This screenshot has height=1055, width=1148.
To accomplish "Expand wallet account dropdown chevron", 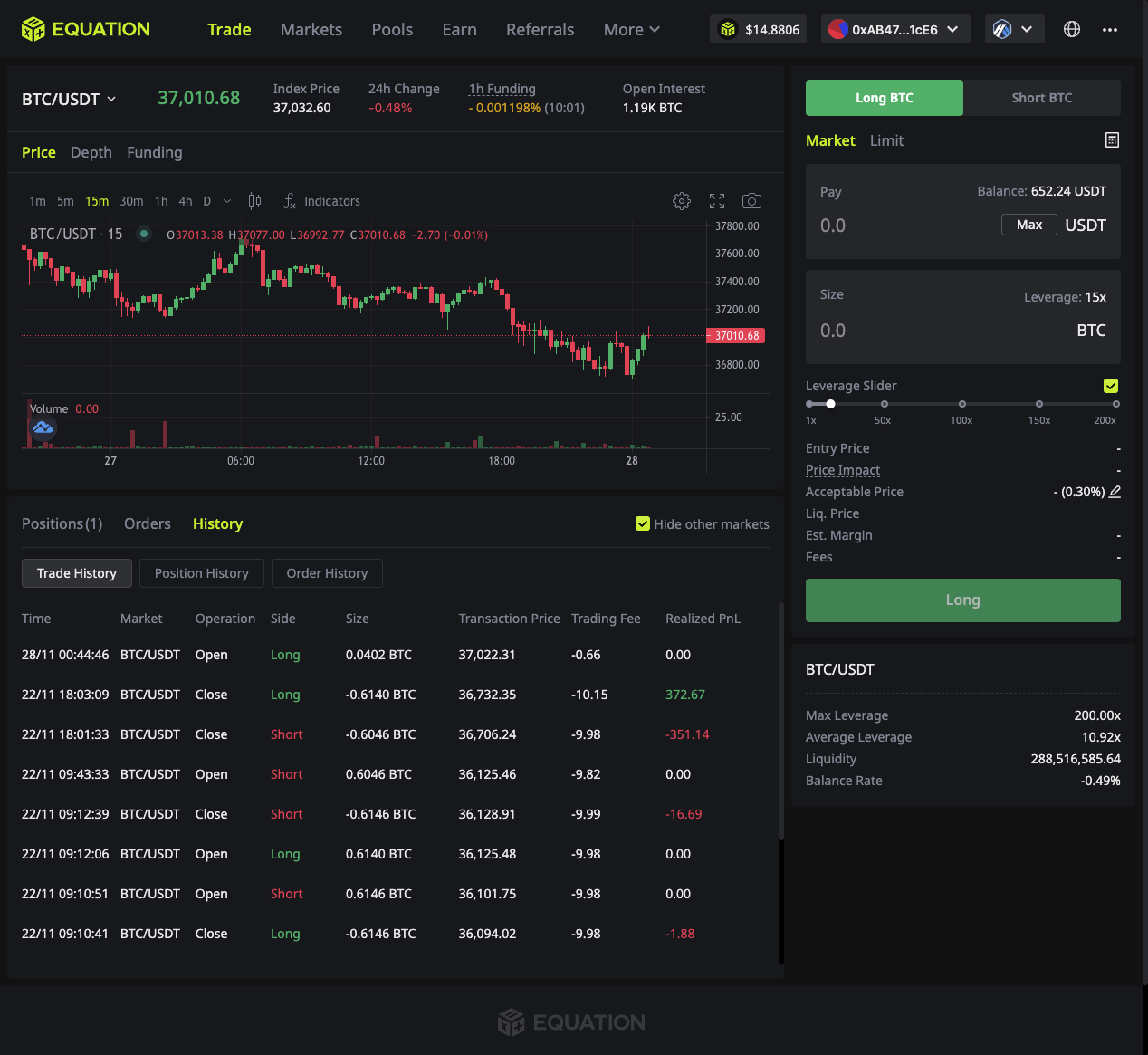I will tap(952, 29).
